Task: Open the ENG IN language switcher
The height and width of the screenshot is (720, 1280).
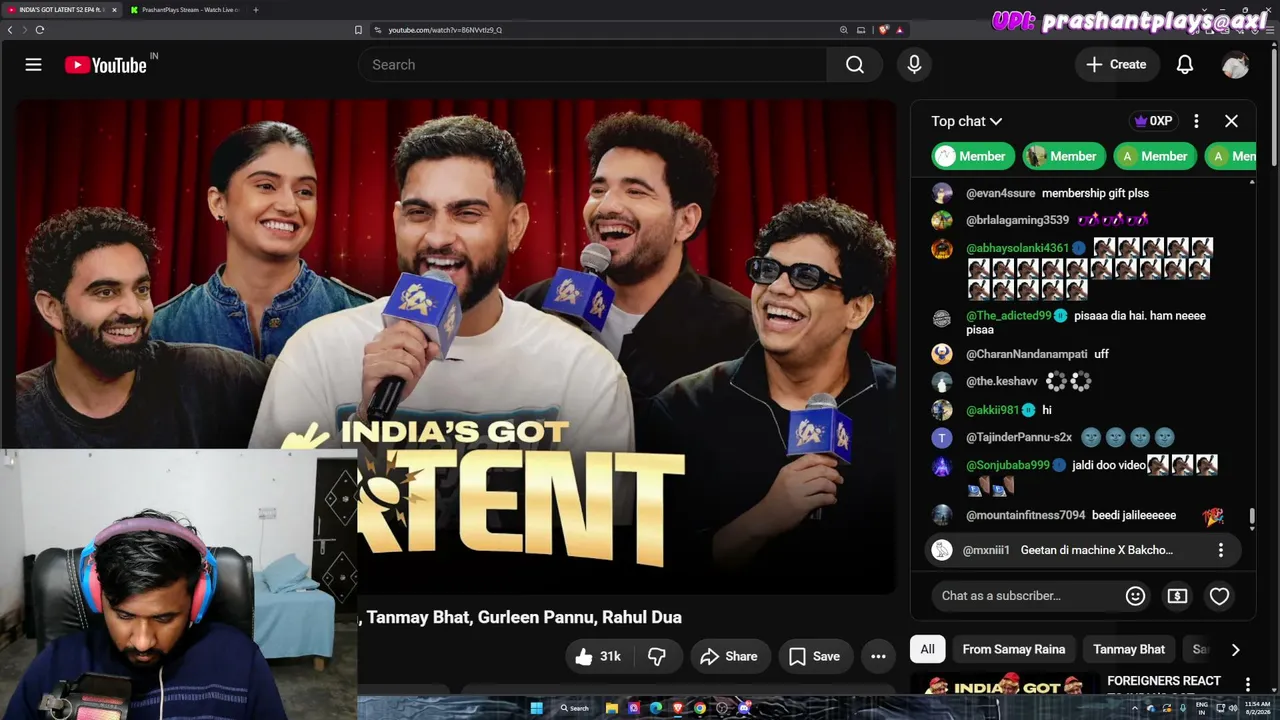Action: click(x=1201, y=708)
